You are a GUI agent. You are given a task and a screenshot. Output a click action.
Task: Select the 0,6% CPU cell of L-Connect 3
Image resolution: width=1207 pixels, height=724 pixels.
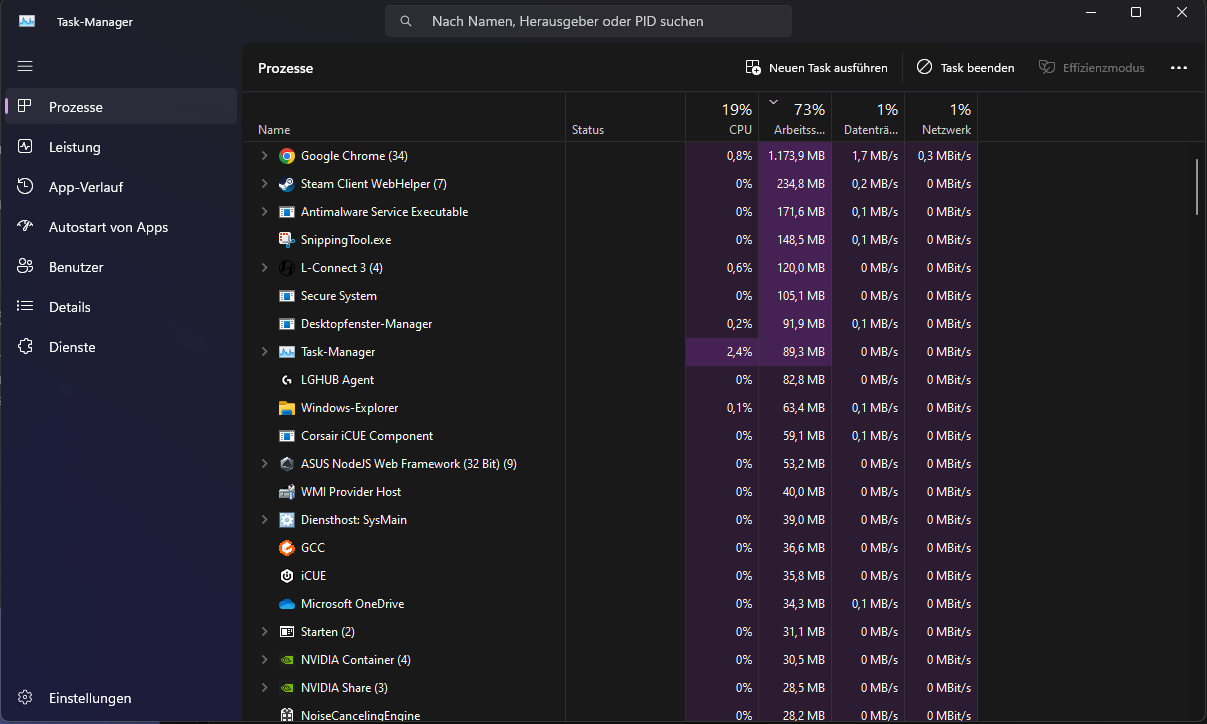[x=722, y=268]
